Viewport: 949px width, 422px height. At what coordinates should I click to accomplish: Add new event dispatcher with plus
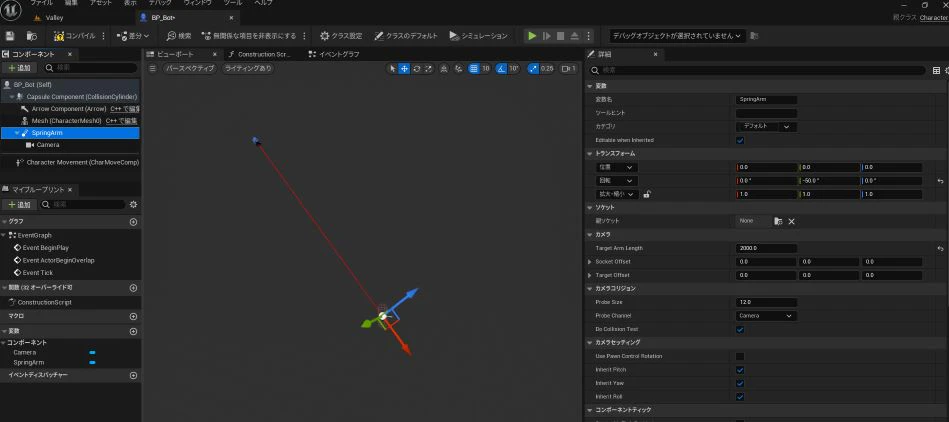point(133,375)
